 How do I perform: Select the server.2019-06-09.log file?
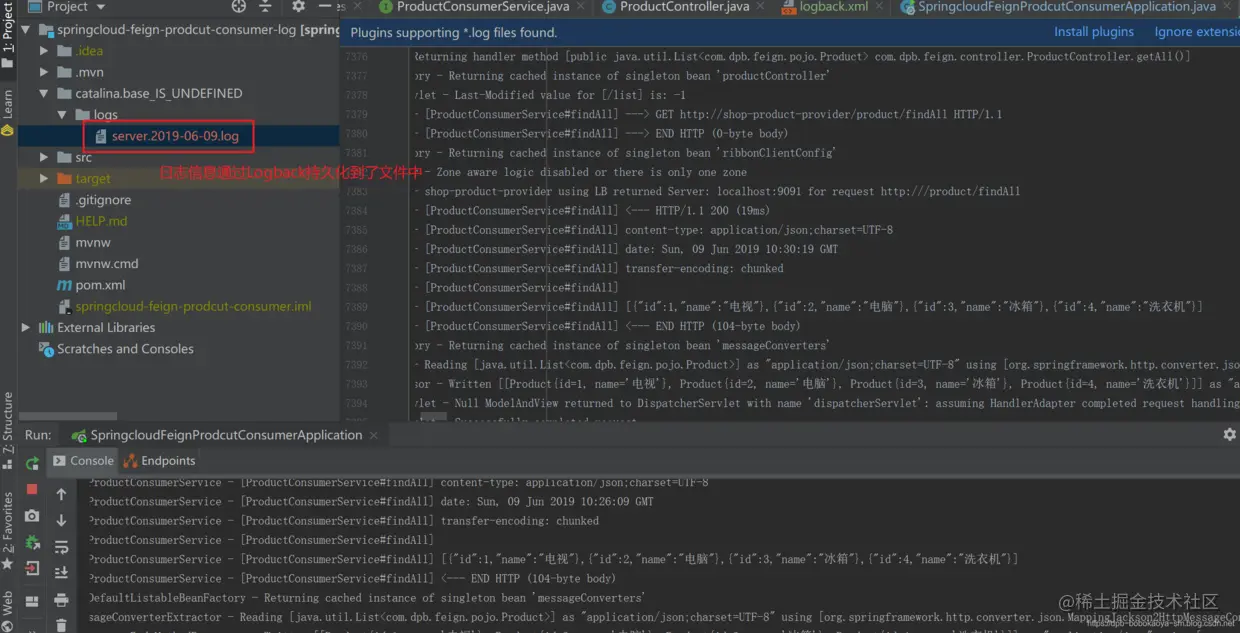[167, 136]
